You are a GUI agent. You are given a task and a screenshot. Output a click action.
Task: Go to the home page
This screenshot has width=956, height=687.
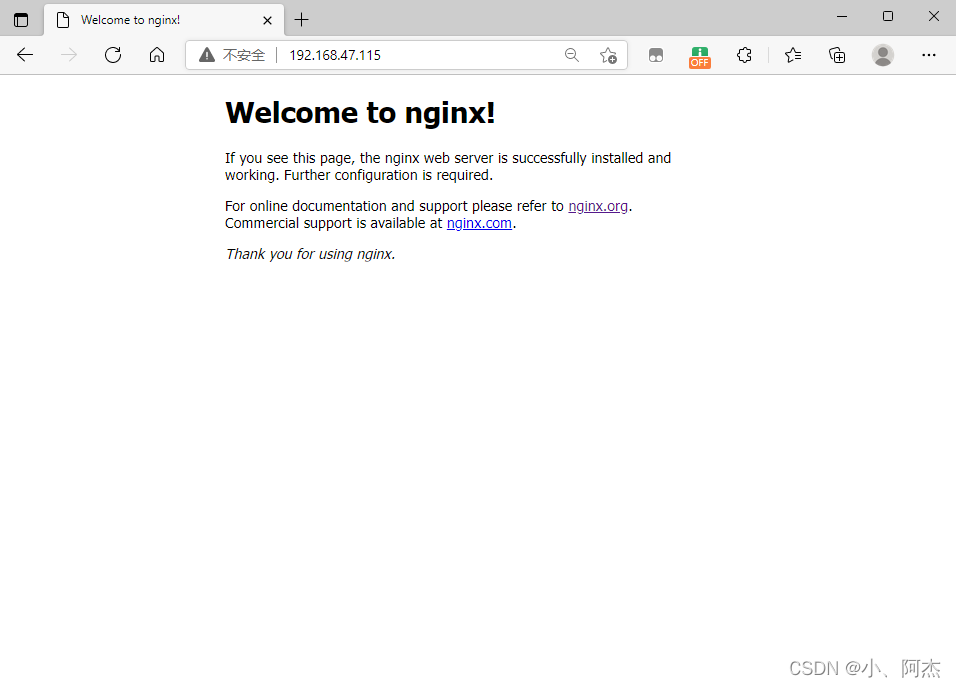tap(157, 55)
